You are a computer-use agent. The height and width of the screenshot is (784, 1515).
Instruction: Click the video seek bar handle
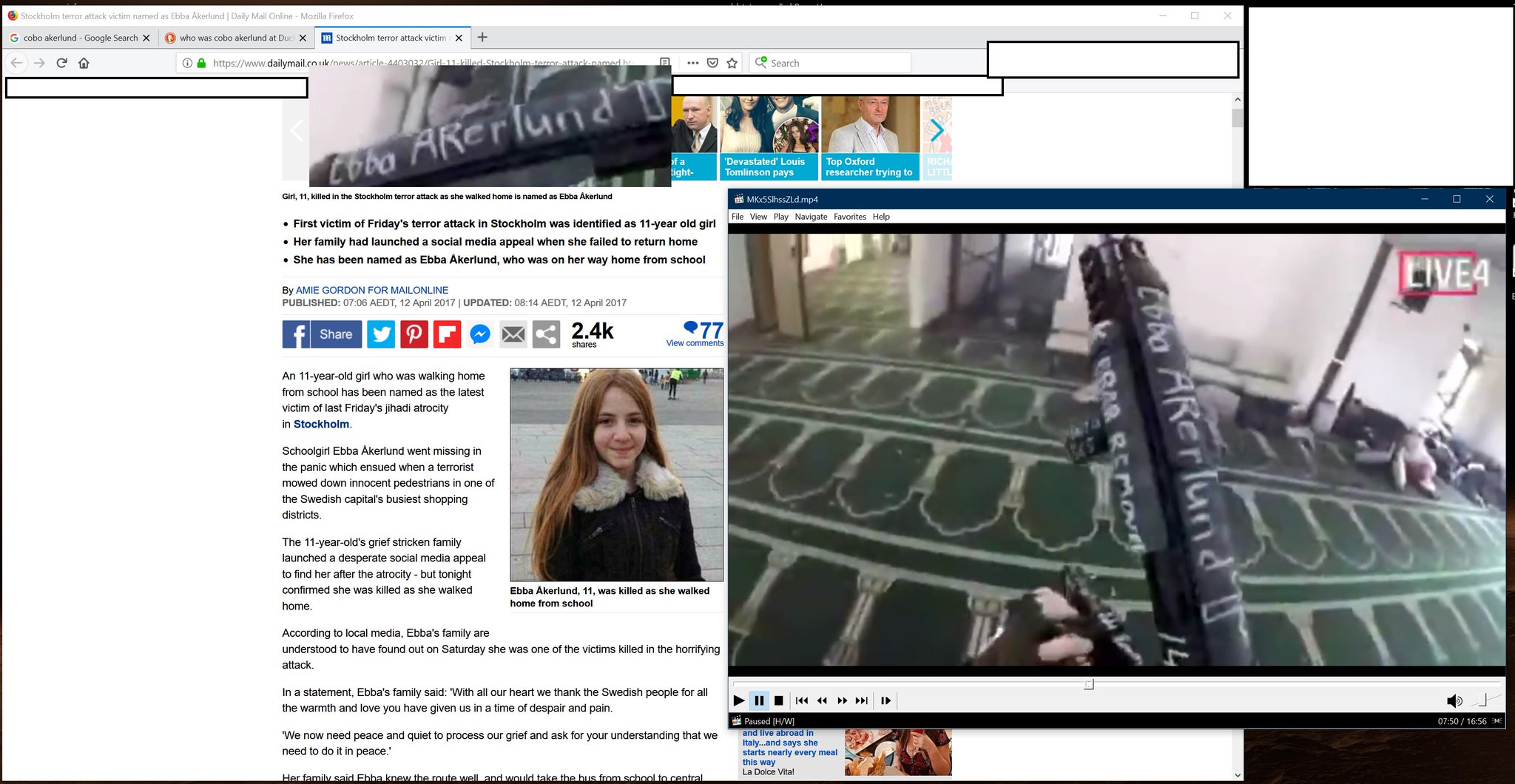(x=1089, y=684)
